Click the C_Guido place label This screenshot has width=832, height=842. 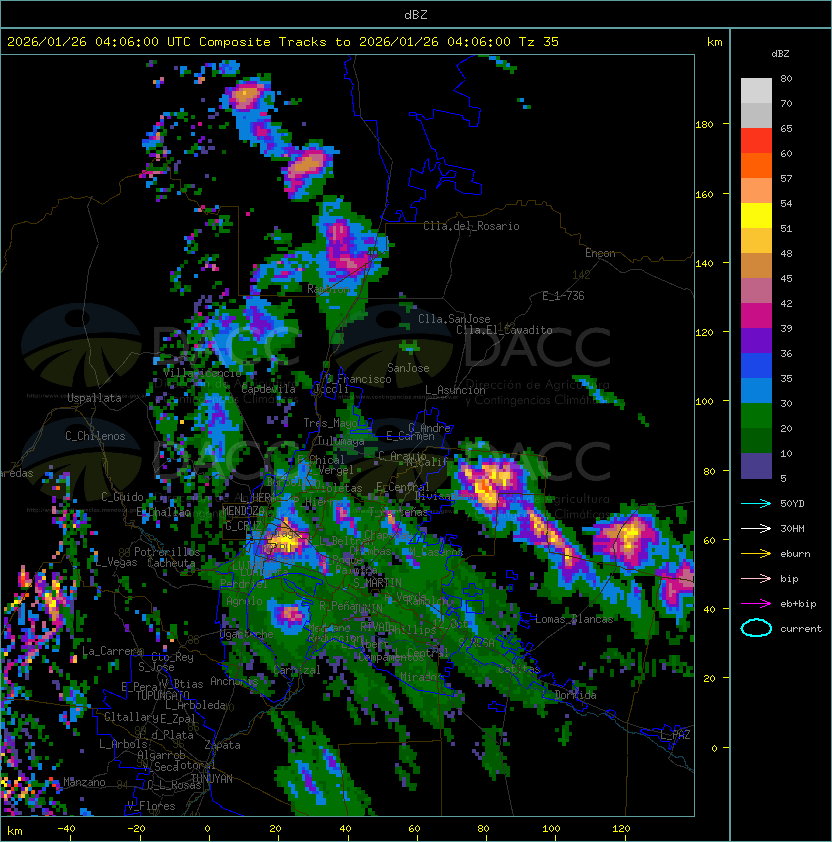coord(122,497)
